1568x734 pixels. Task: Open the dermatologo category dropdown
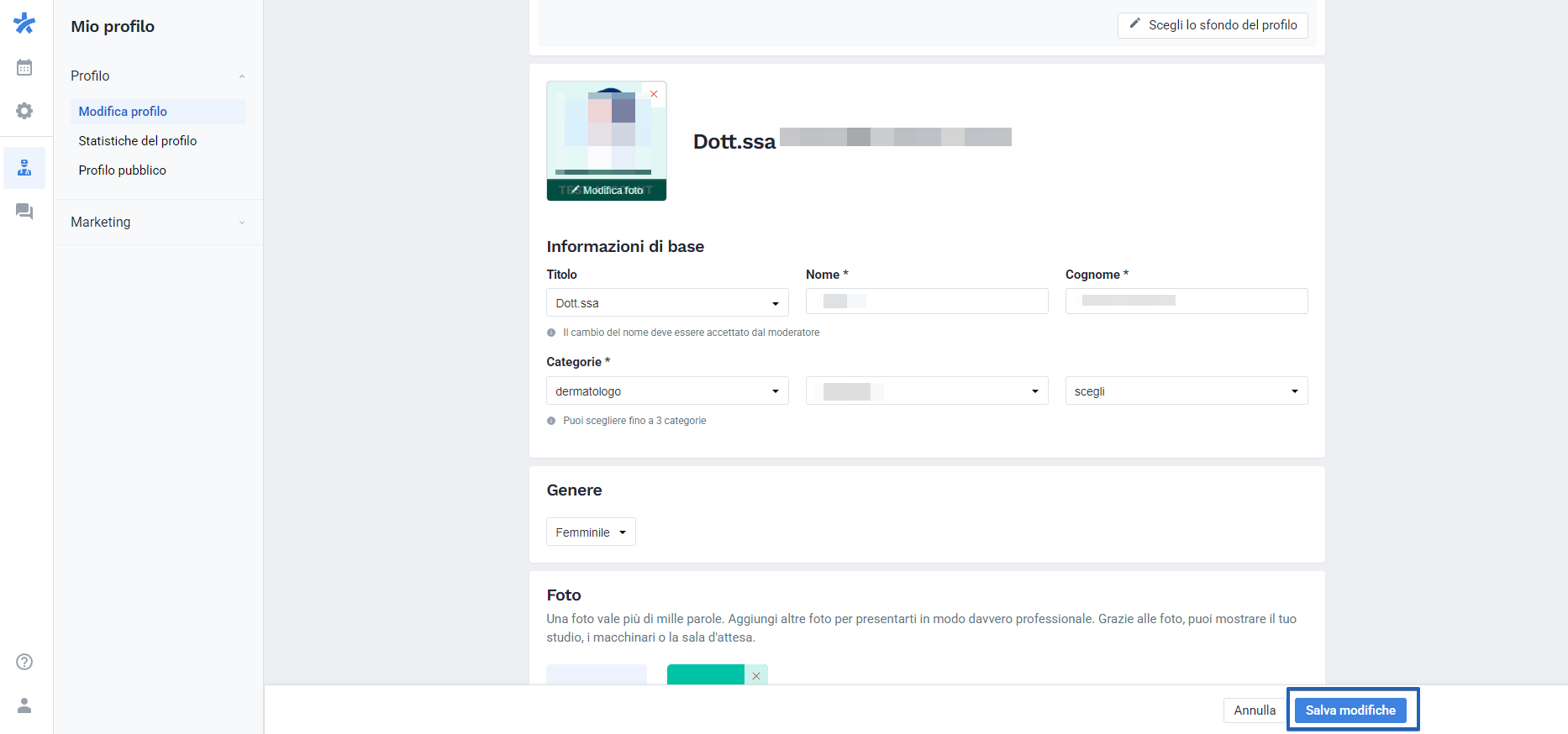(667, 391)
